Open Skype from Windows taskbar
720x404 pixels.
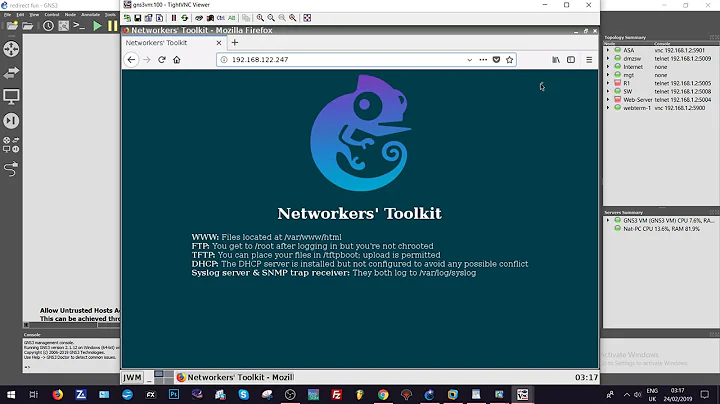tap(243, 394)
